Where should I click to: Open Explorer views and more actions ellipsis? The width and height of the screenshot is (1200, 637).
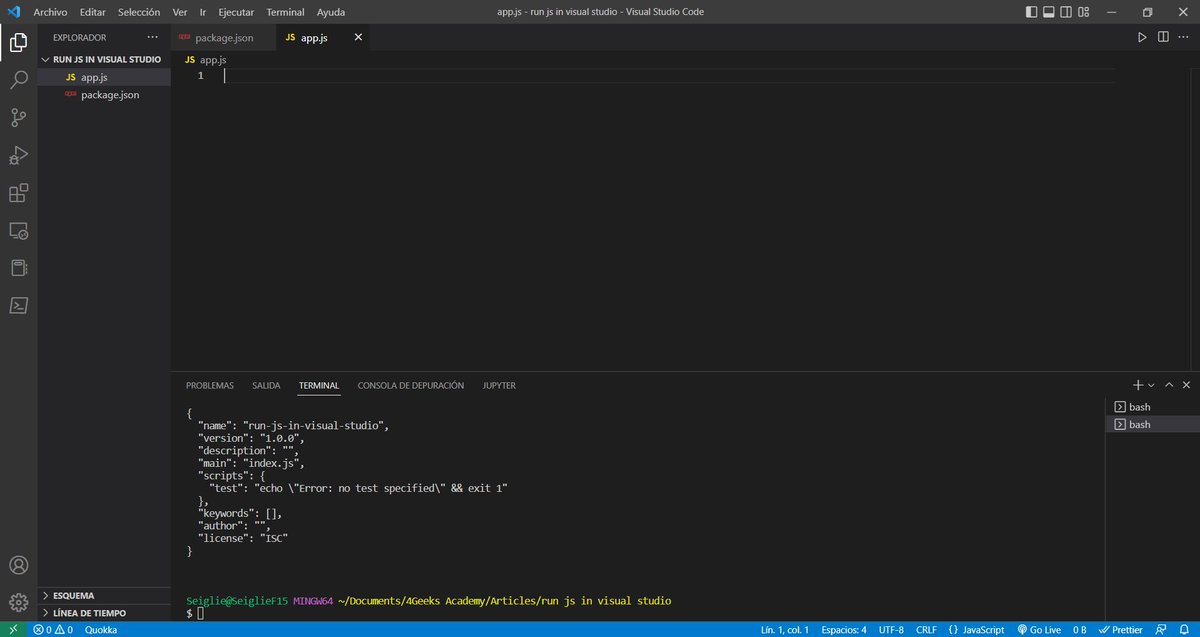(x=153, y=38)
